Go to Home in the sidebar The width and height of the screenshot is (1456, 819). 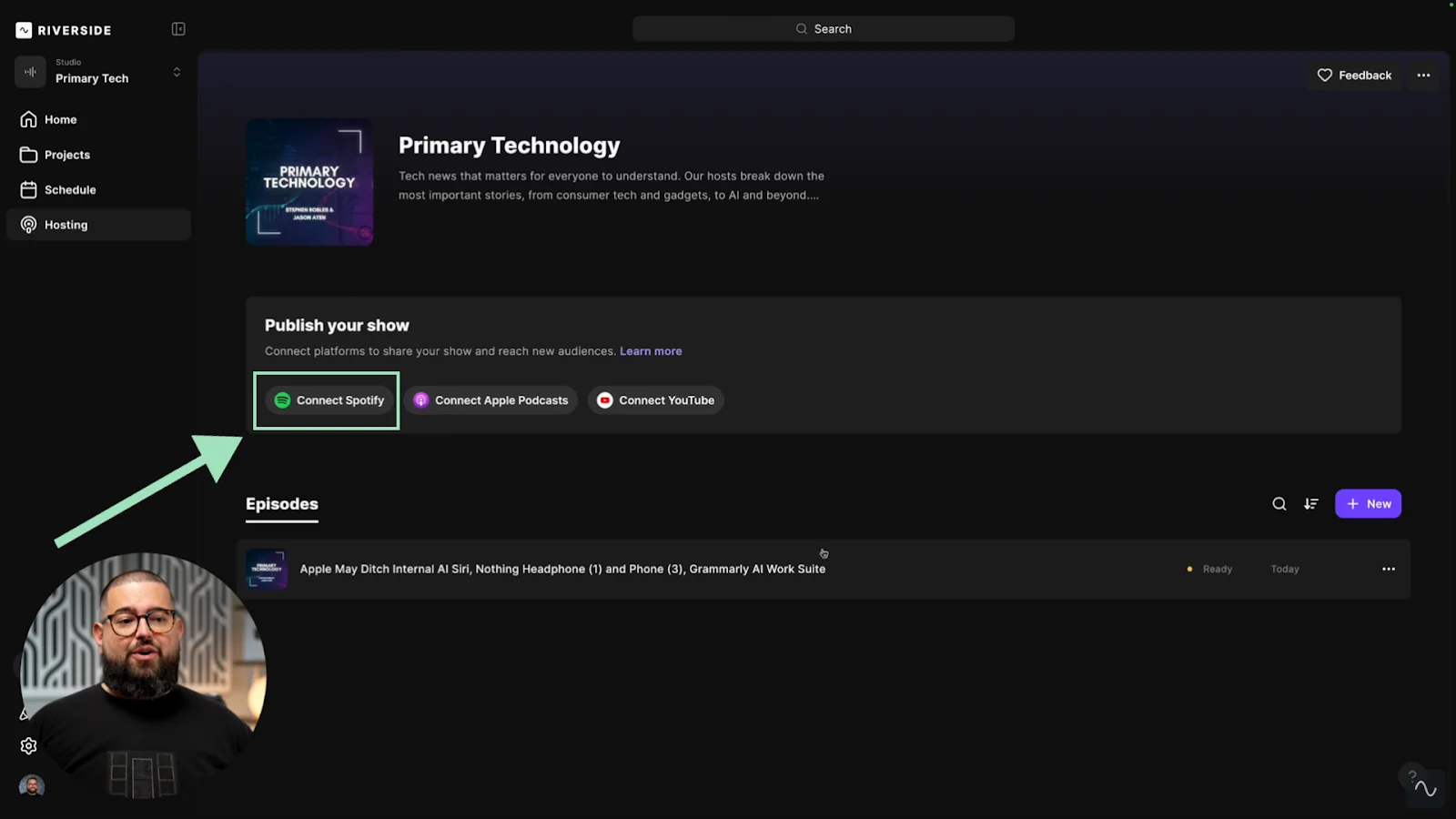tap(98, 119)
